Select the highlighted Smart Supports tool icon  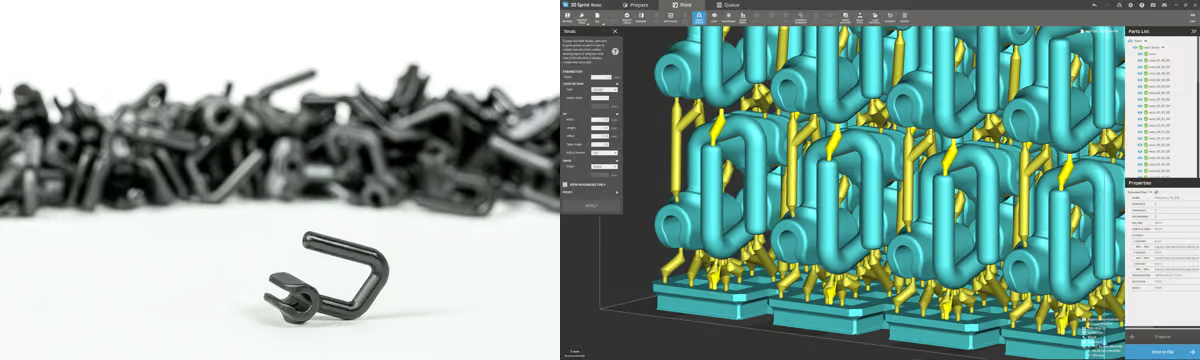pyautogui.click(x=699, y=16)
